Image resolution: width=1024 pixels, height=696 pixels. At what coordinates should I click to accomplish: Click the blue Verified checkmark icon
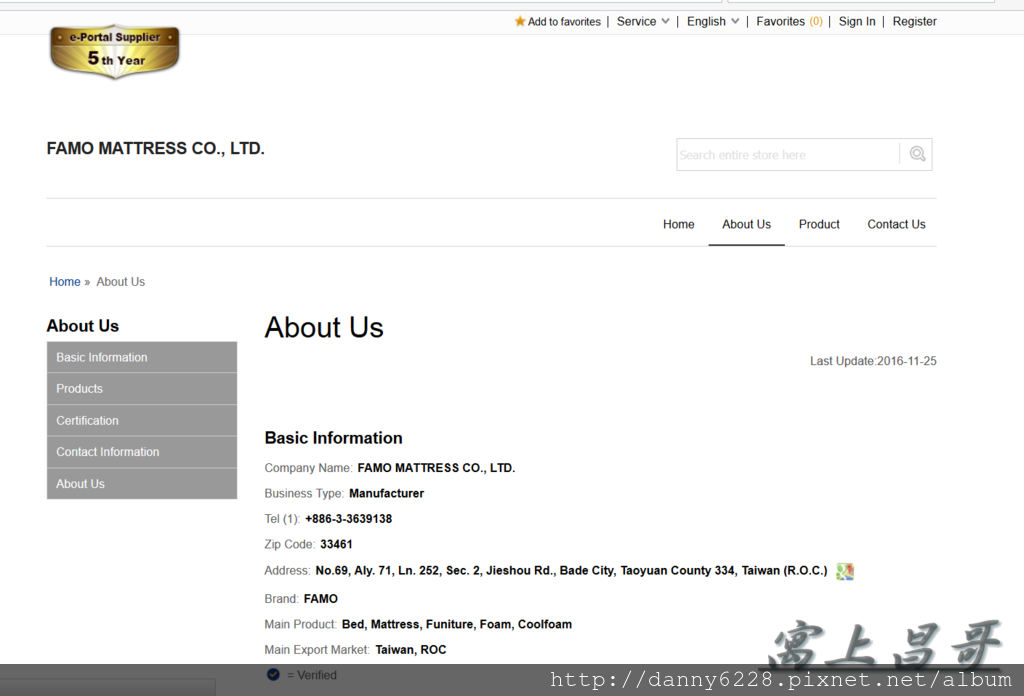[273, 674]
